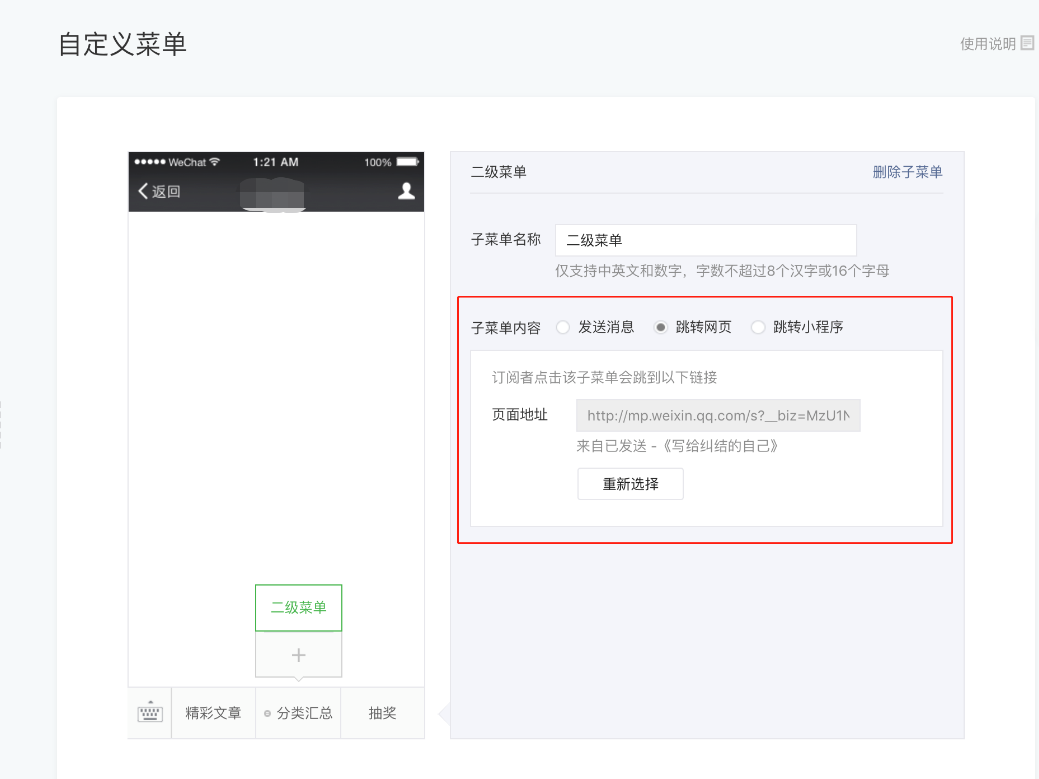Click the document icon beside 使用说明

(x=1027, y=44)
